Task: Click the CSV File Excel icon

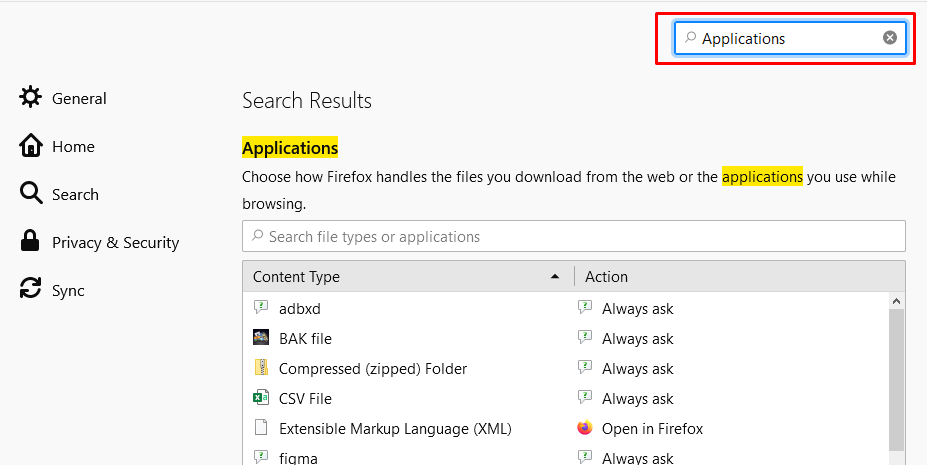Action: click(x=261, y=398)
